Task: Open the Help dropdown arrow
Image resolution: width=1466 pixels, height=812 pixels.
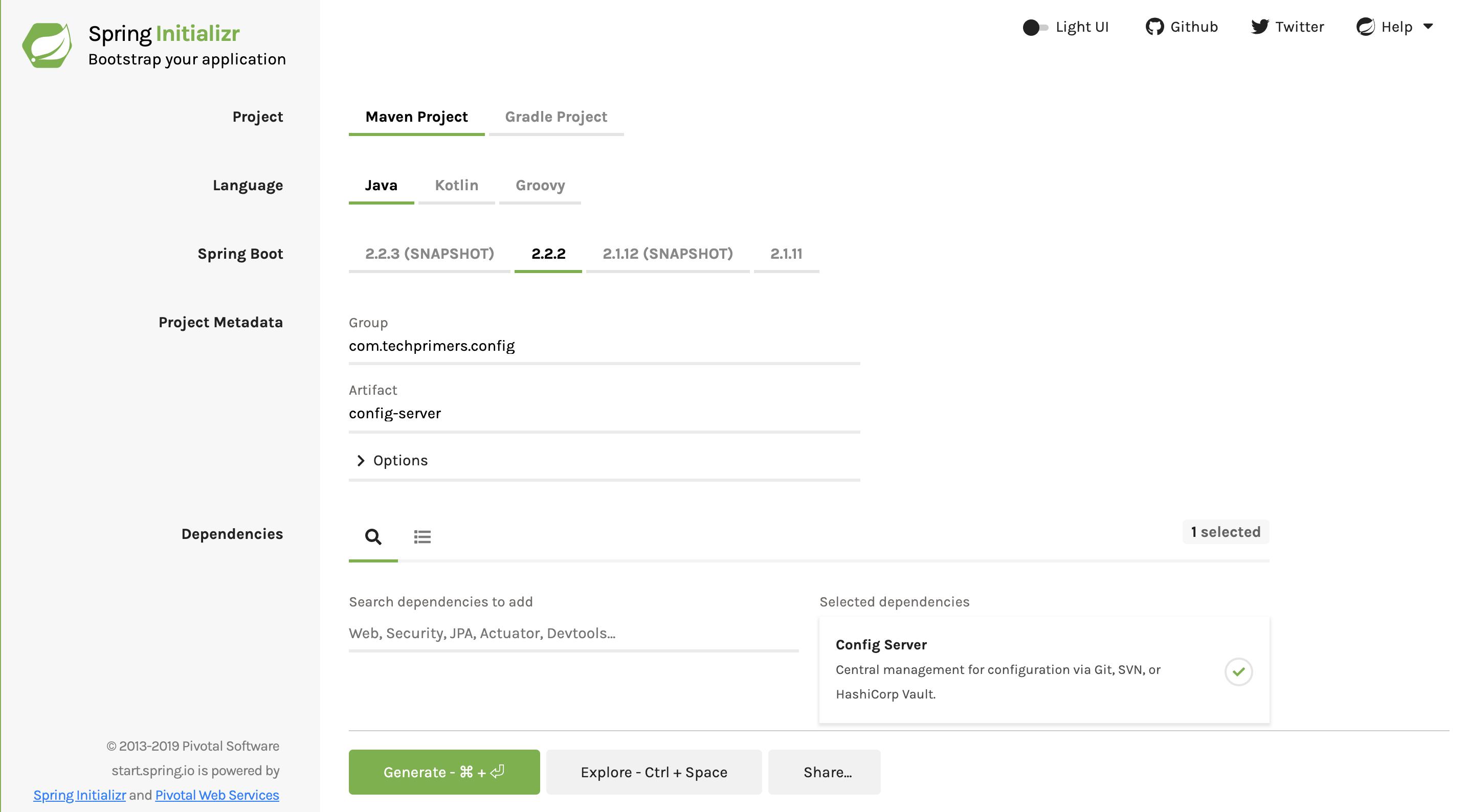Action: point(1428,26)
